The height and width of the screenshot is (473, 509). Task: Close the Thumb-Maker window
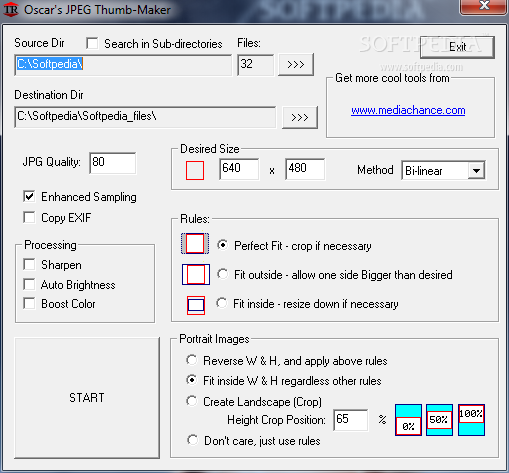484,6
